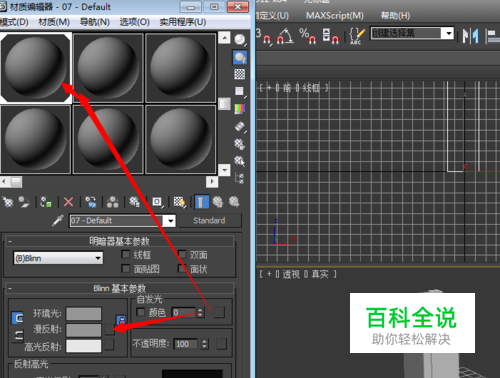
Task: Open the Material Editor Options icon
Action: (240, 144)
